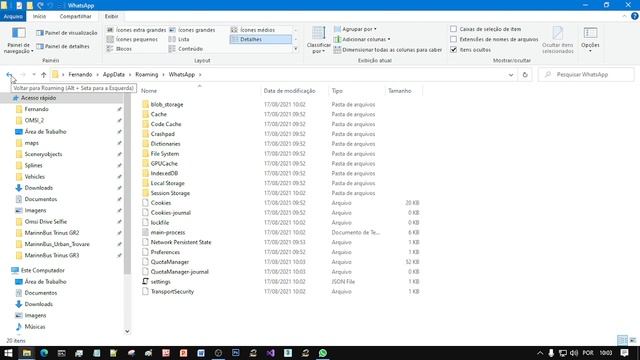Choose Lista layout

(x=179, y=39)
